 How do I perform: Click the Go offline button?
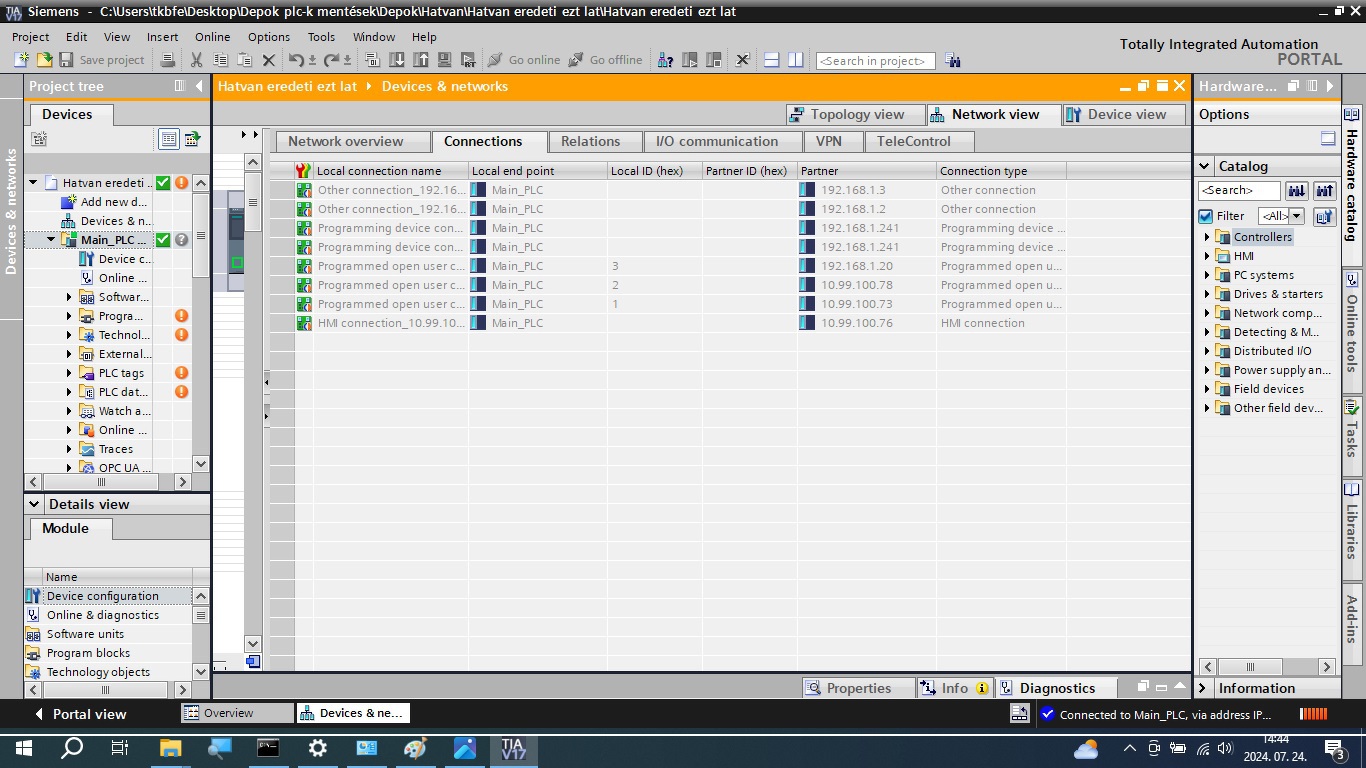tap(606, 60)
